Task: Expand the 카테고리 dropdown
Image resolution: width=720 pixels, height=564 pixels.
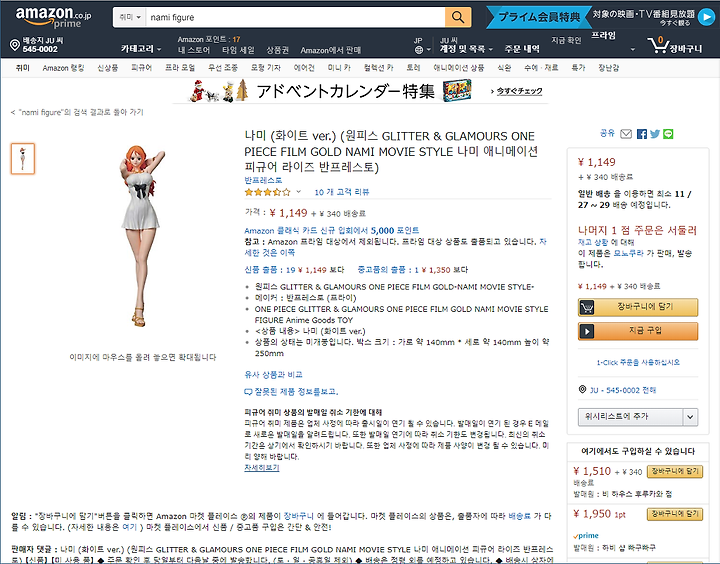Action: (x=141, y=49)
